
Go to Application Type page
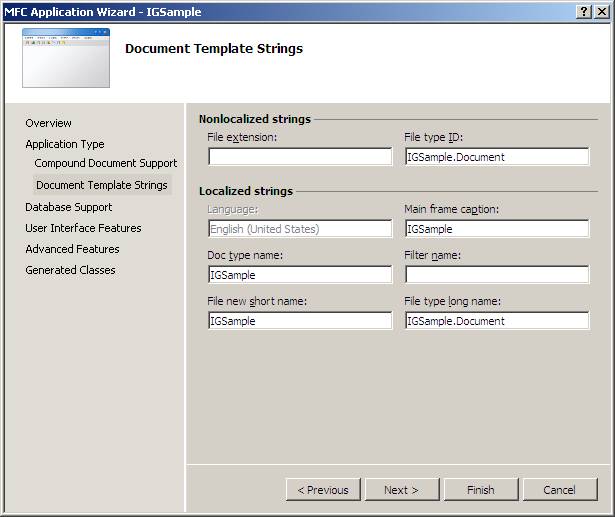65,144
